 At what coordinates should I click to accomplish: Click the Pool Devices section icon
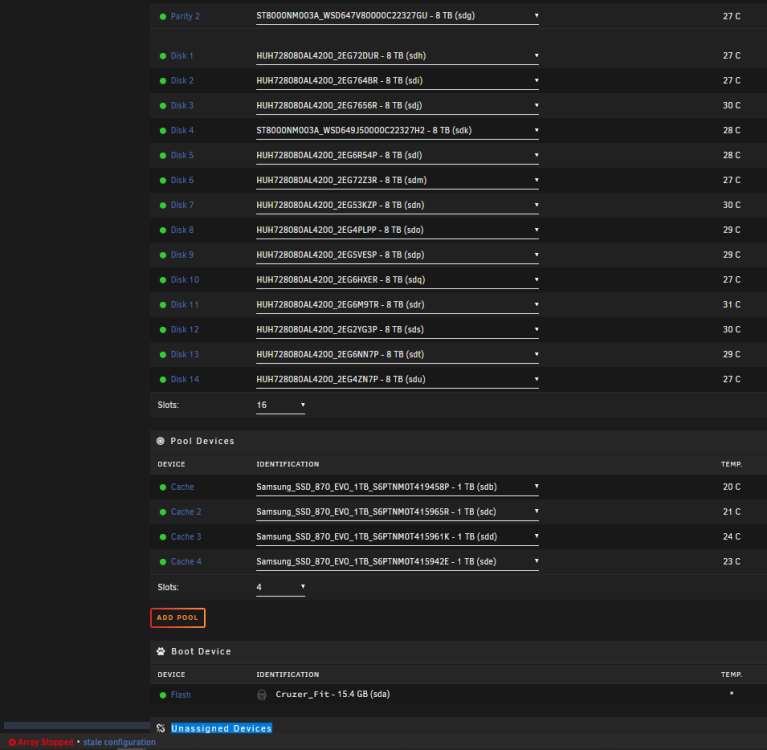coord(160,441)
